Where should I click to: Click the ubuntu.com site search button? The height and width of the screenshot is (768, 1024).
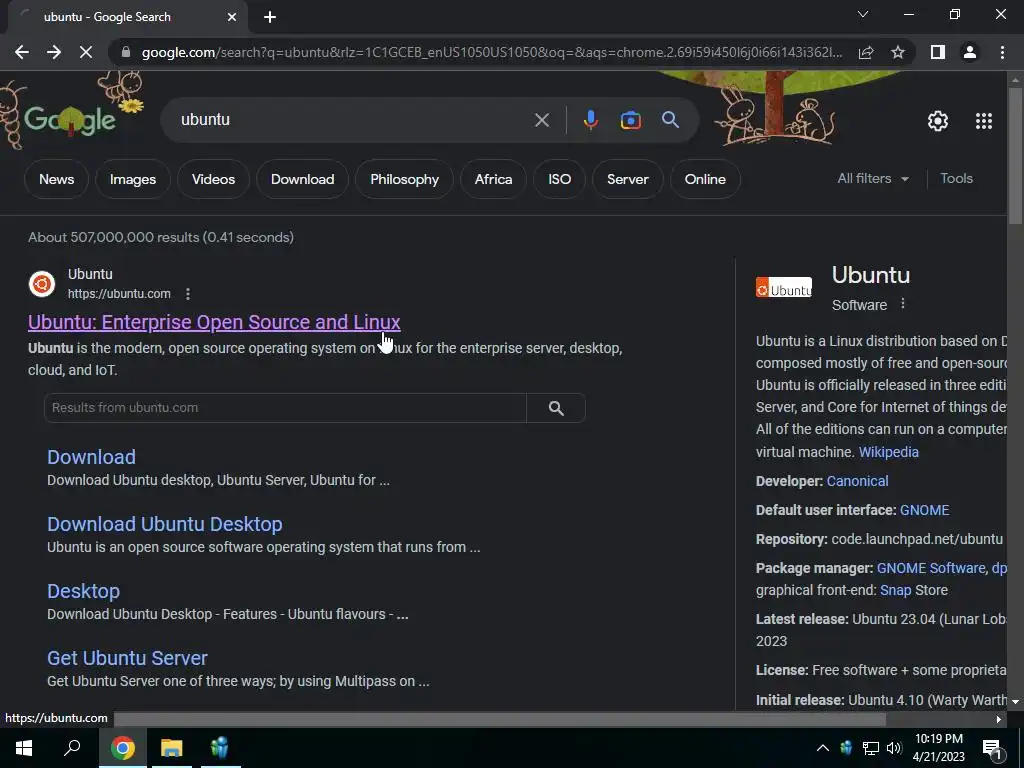556,408
